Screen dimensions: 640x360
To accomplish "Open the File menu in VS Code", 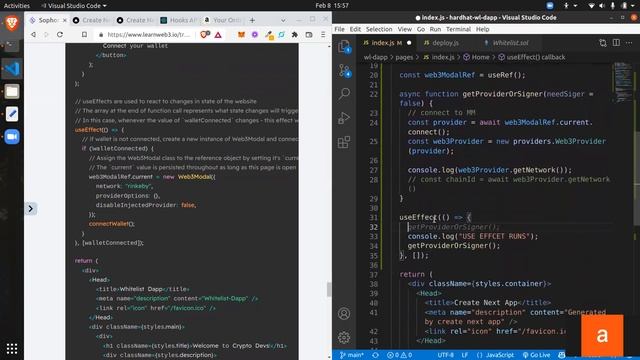I will pos(339,29).
